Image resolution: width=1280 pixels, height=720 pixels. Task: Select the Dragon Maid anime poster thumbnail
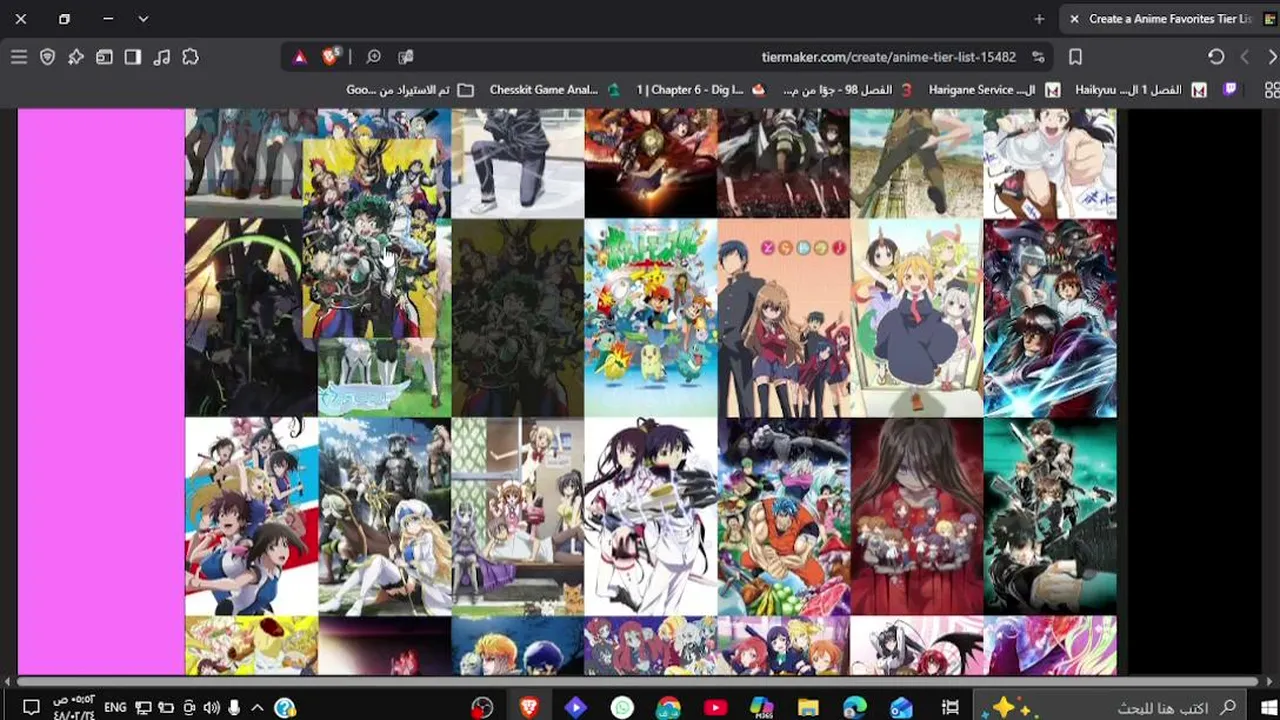(x=916, y=317)
